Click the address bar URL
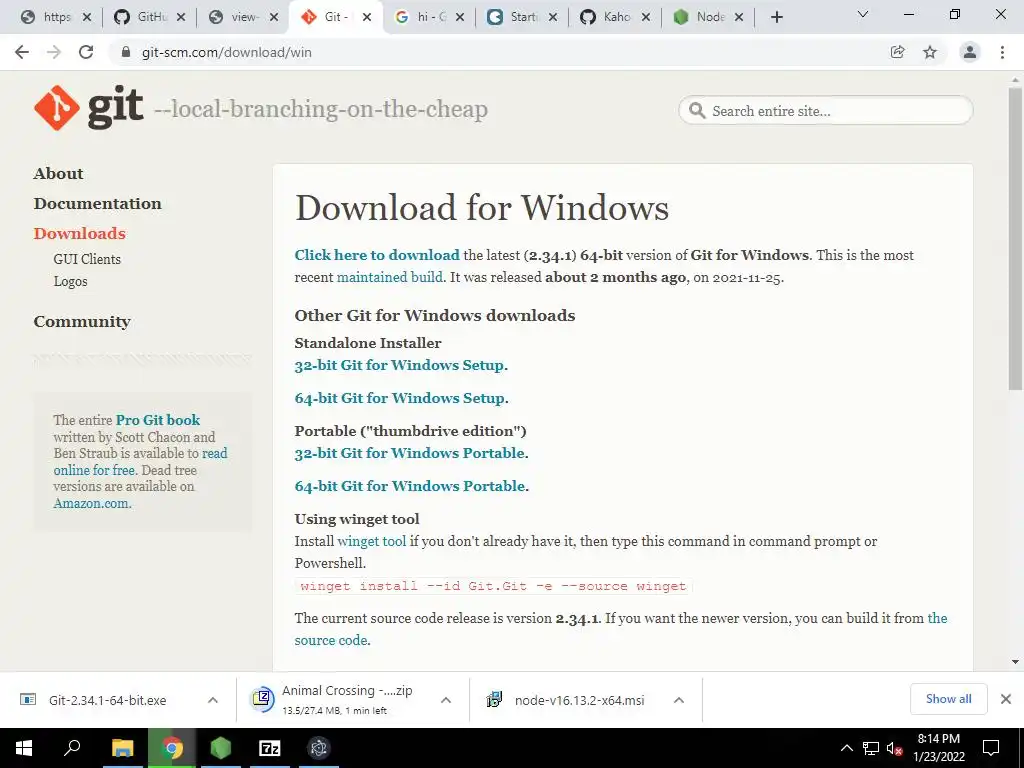1024x768 pixels. pyautogui.click(x=226, y=52)
